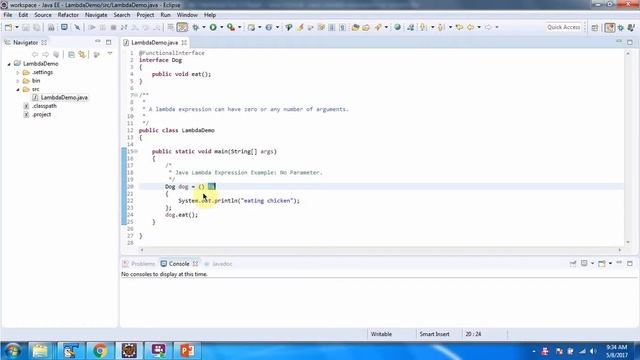This screenshot has width=640, height=360.
Task: Collapse the src folder
Action: click(x=18, y=89)
